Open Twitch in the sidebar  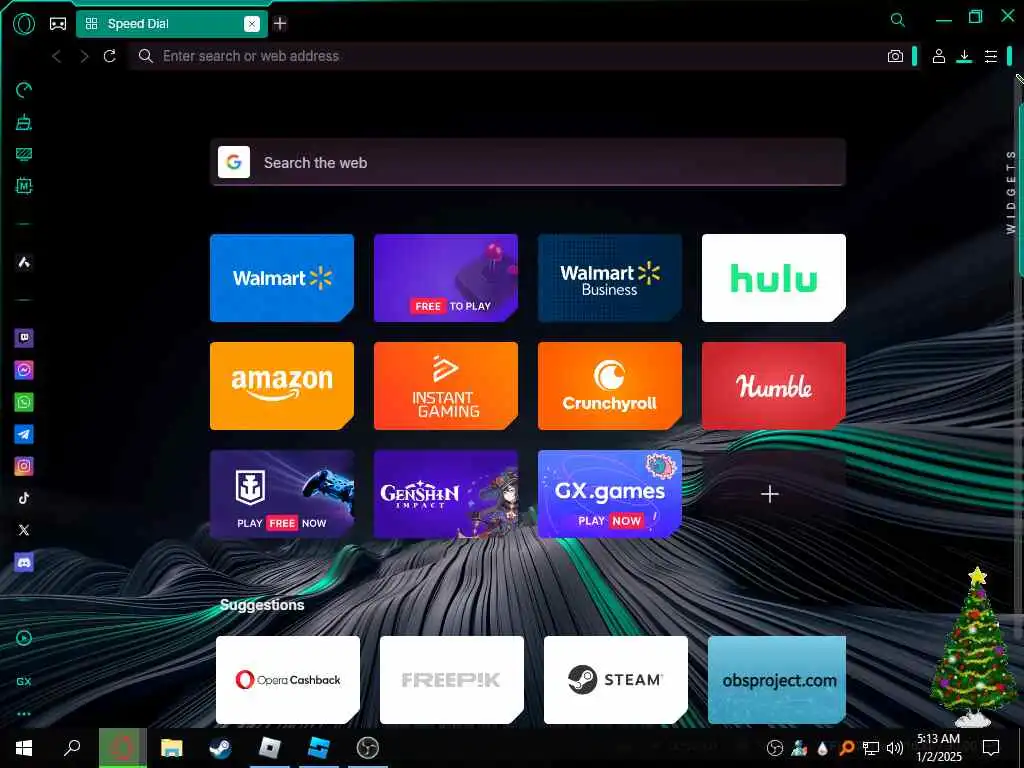24,338
